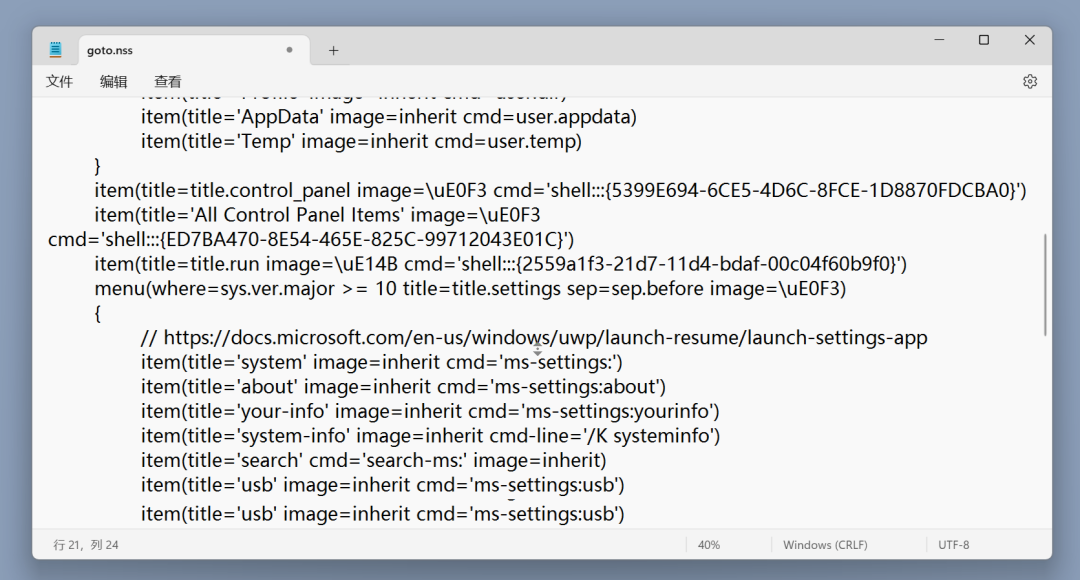Viewport: 1080px width, 580px height.
Task: Click the UTF-8 encoding indicator
Action: click(953, 545)
